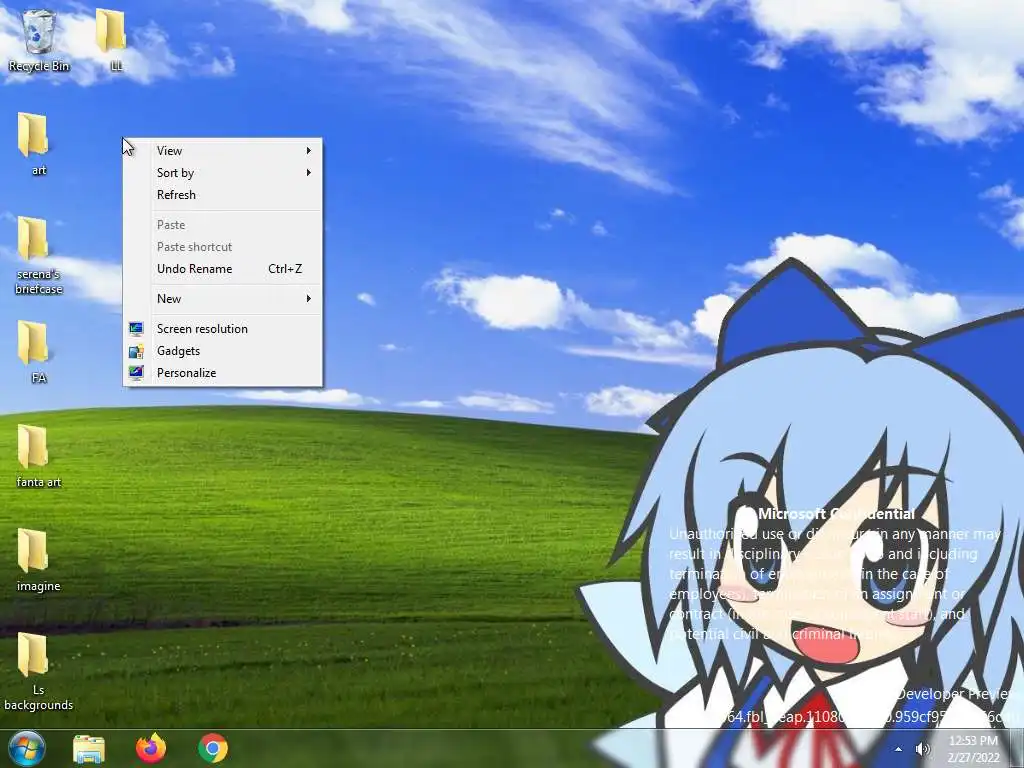1024x768 pixels.
Task: Select the fanta art folder
Action: click(38, 456)
